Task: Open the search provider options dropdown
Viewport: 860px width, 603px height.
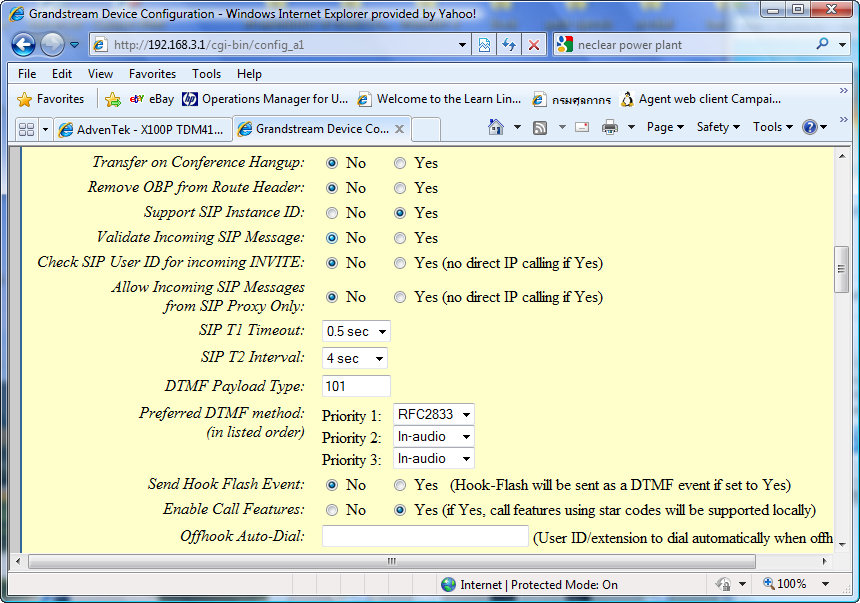Action: pos(842,44)
